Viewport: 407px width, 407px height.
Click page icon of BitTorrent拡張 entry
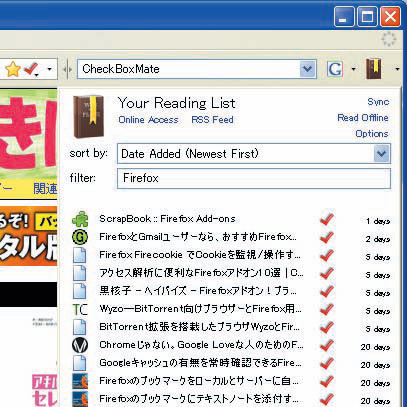(80, 327)
